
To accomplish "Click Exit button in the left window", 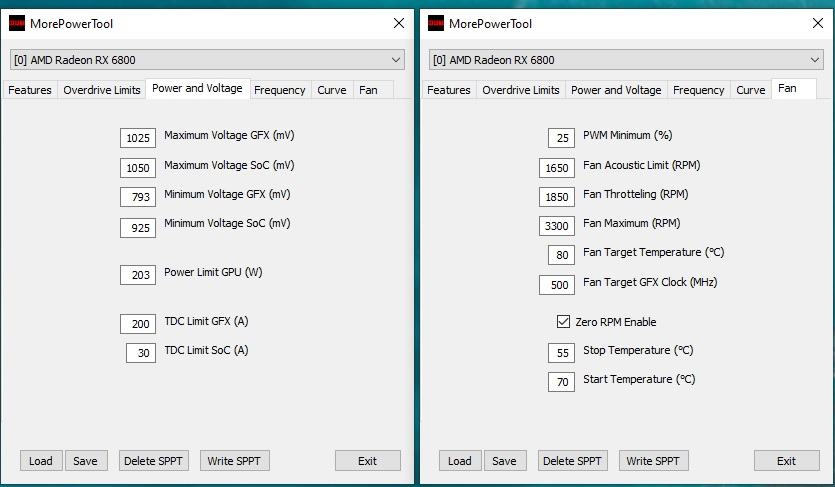I will pos(367,461).
